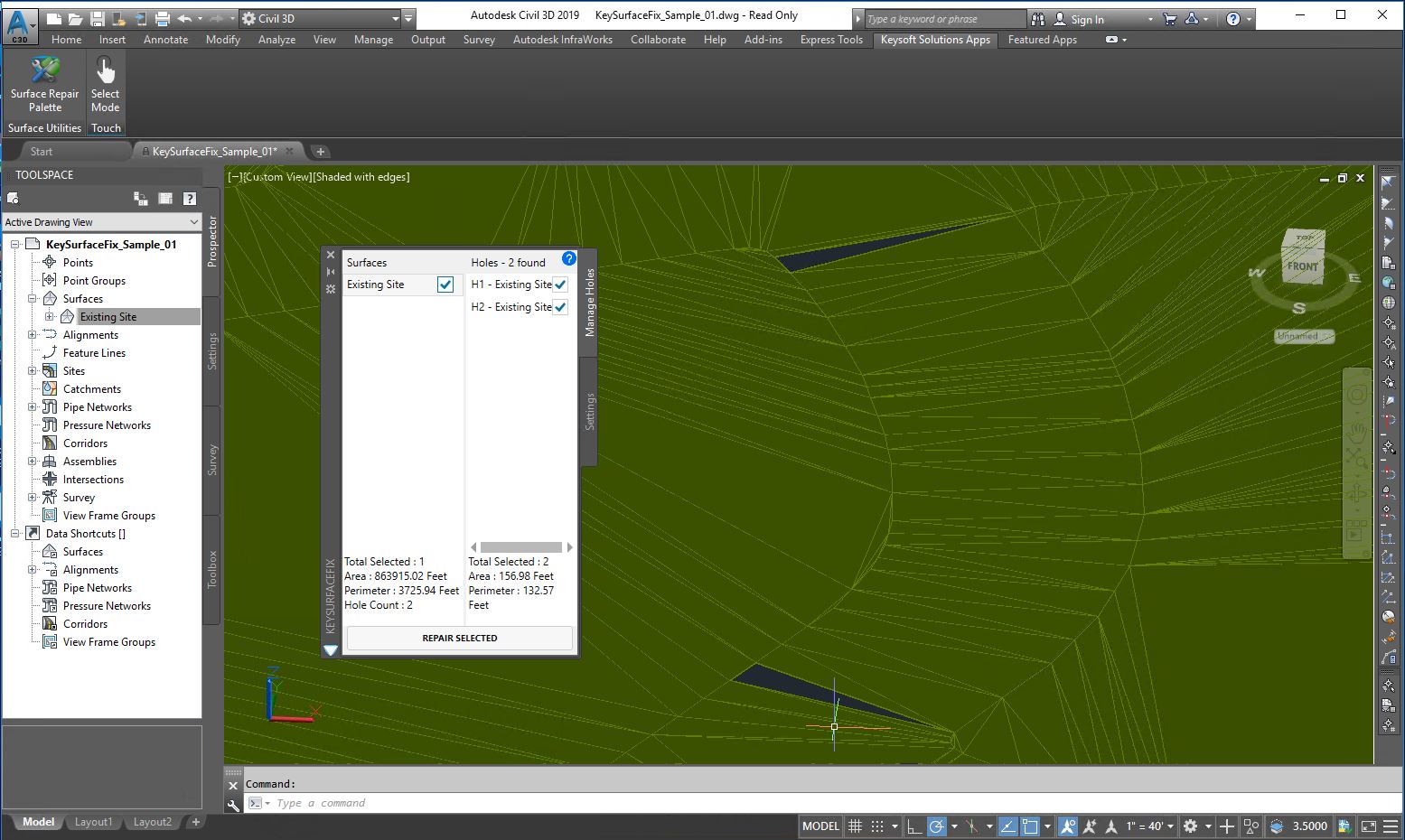The image size is (1405, 840).
Task: Click the holes list horizontal scrollbar
Action: click(520, 547)
